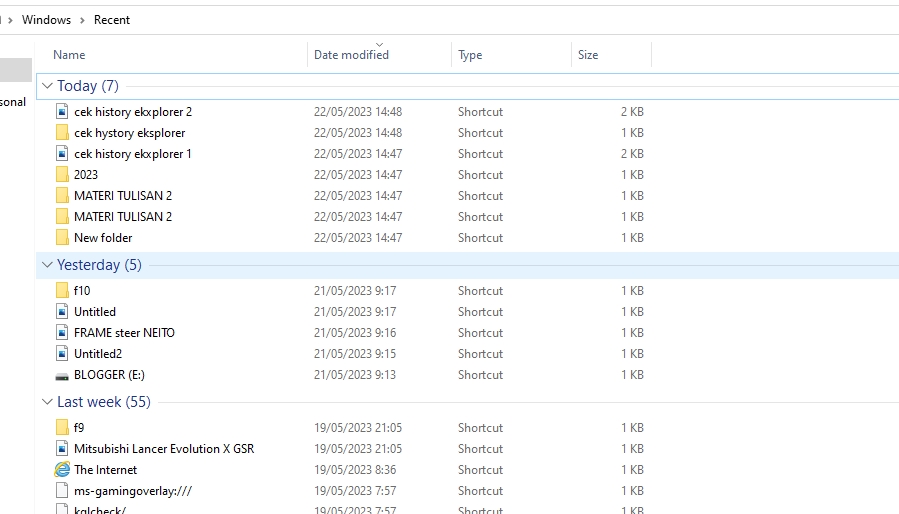Click the 2023 folder icon
The image size is (899, 514).
(62, 175)
